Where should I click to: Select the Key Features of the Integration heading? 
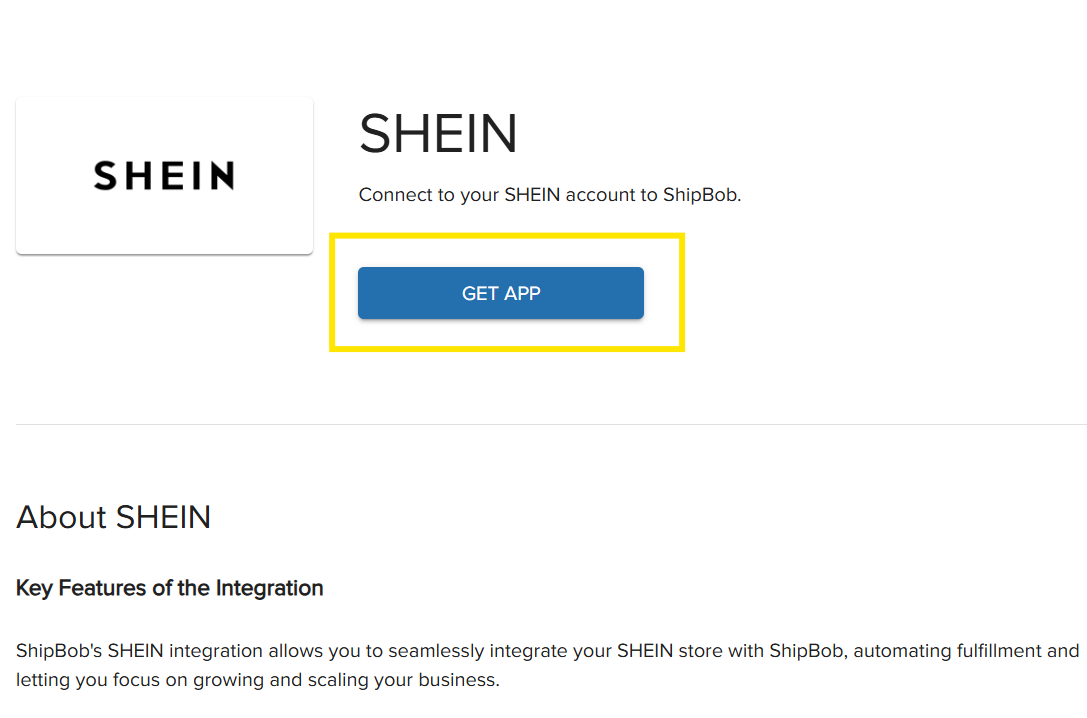(x=169, y=588)
